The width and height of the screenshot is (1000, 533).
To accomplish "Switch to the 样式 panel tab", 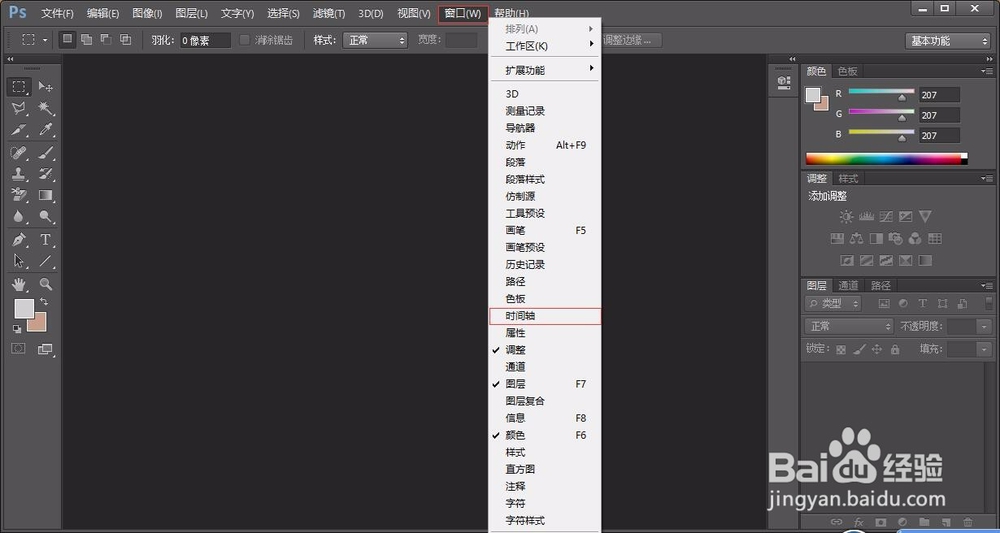I will coord(848,179).
